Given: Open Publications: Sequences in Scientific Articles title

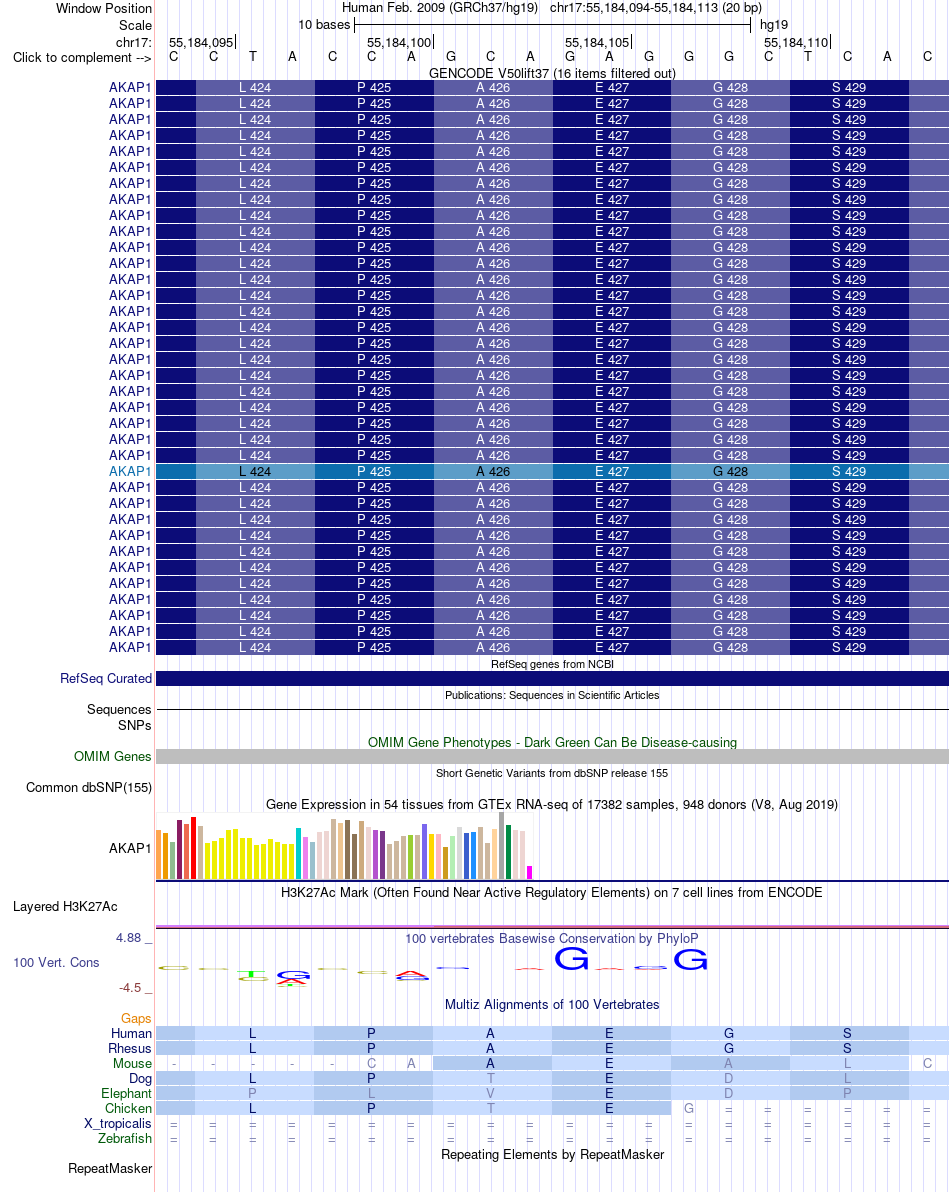Looking at the screenshot, I should [552, 695].
